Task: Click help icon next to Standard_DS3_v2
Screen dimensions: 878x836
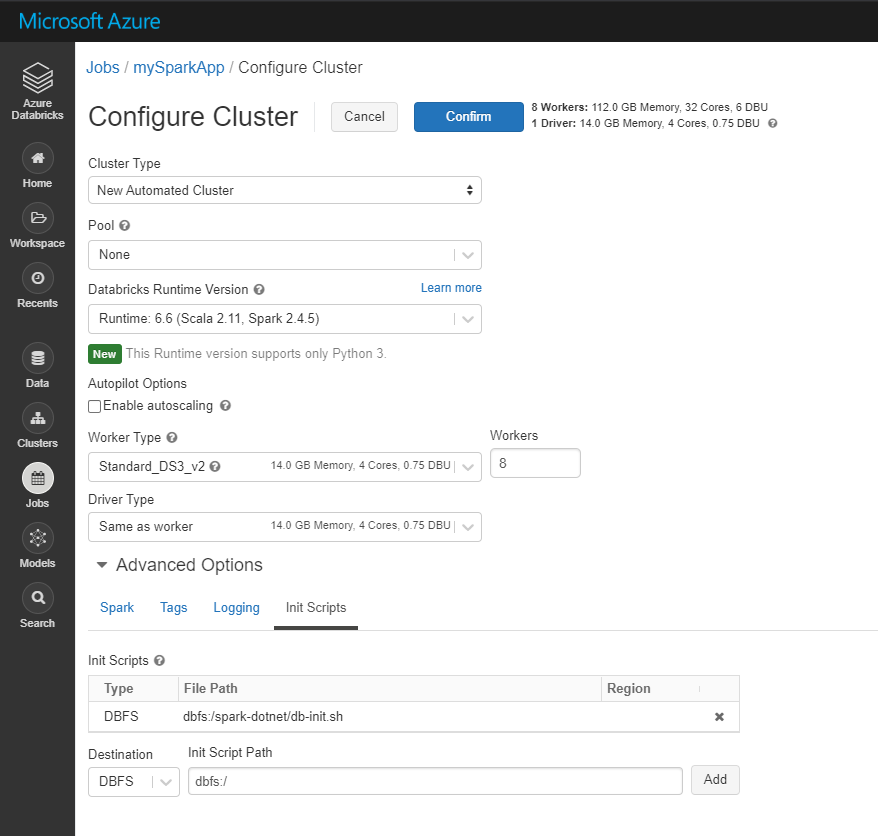Action: coord(214,466)
